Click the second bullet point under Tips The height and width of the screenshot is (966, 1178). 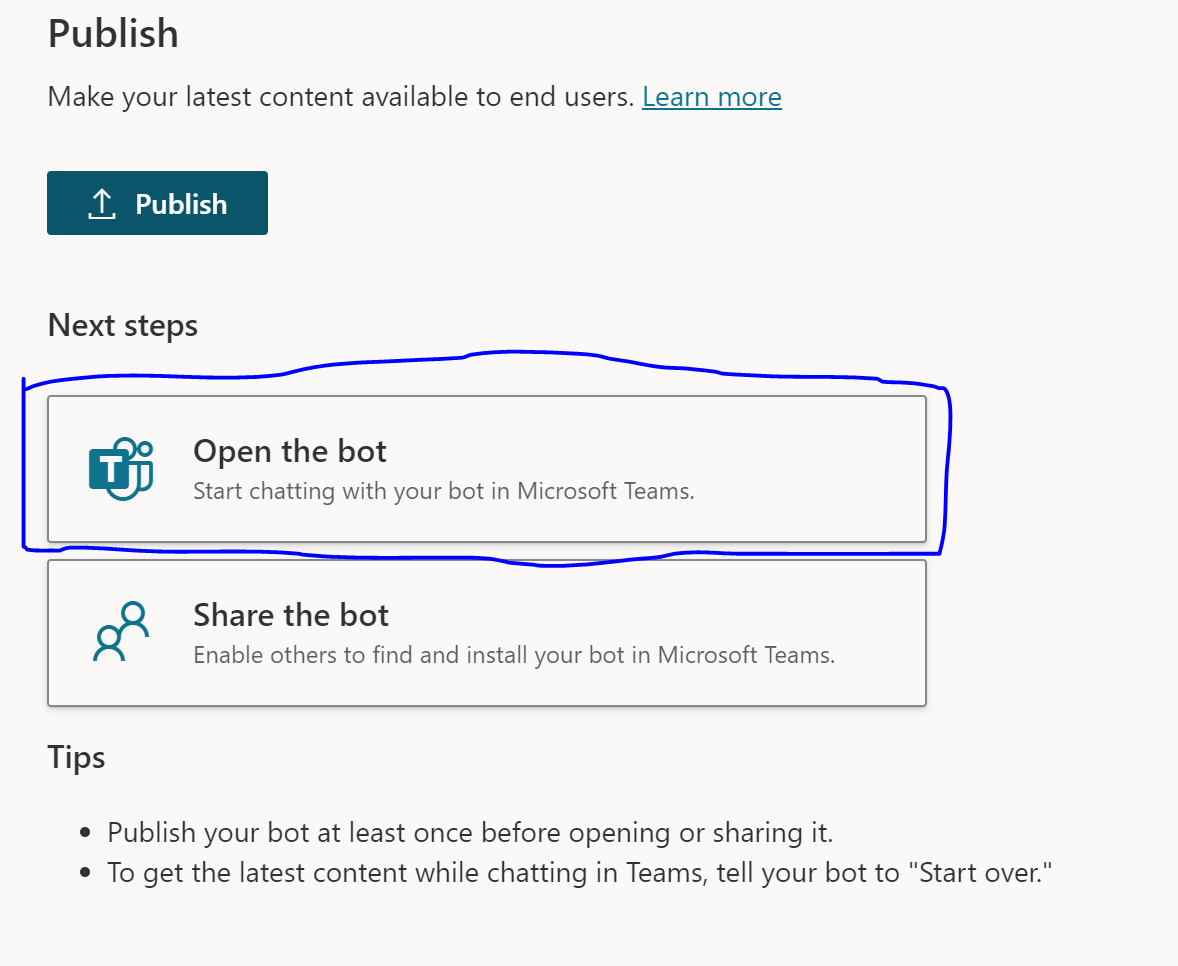click(x=87, y=873)
